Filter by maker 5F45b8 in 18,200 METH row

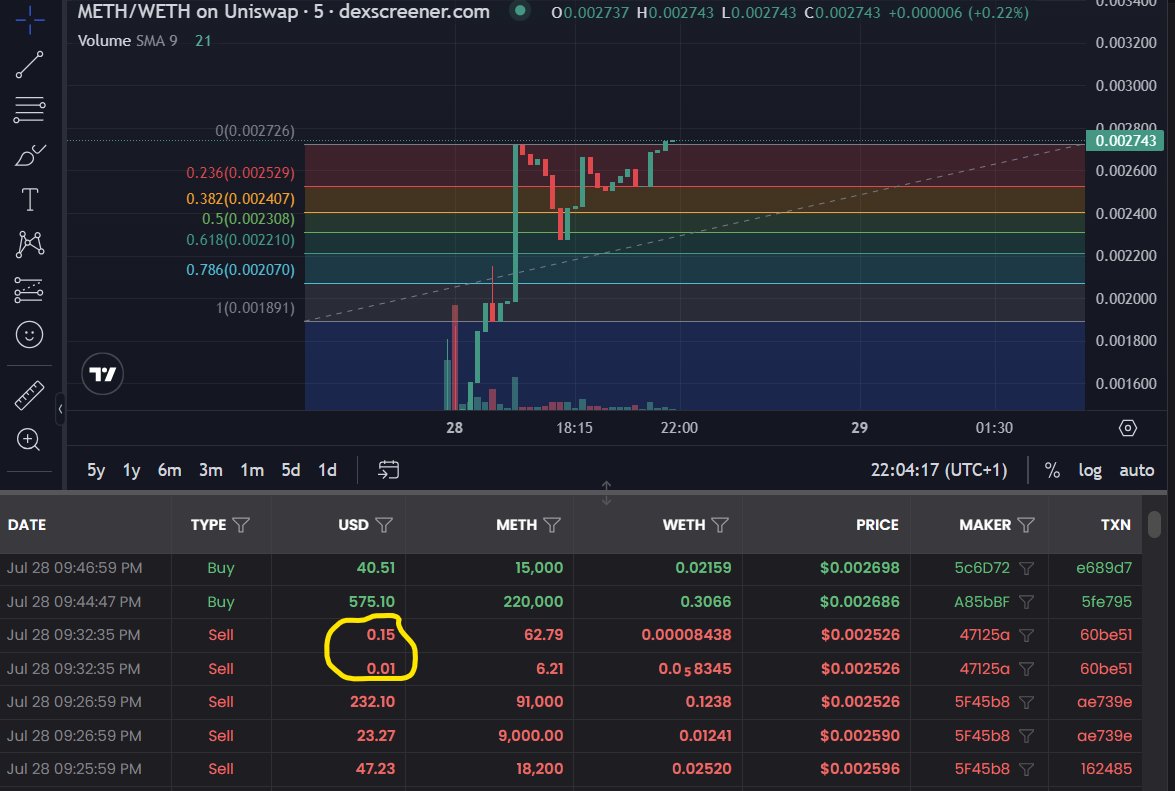coord(1027,769)
